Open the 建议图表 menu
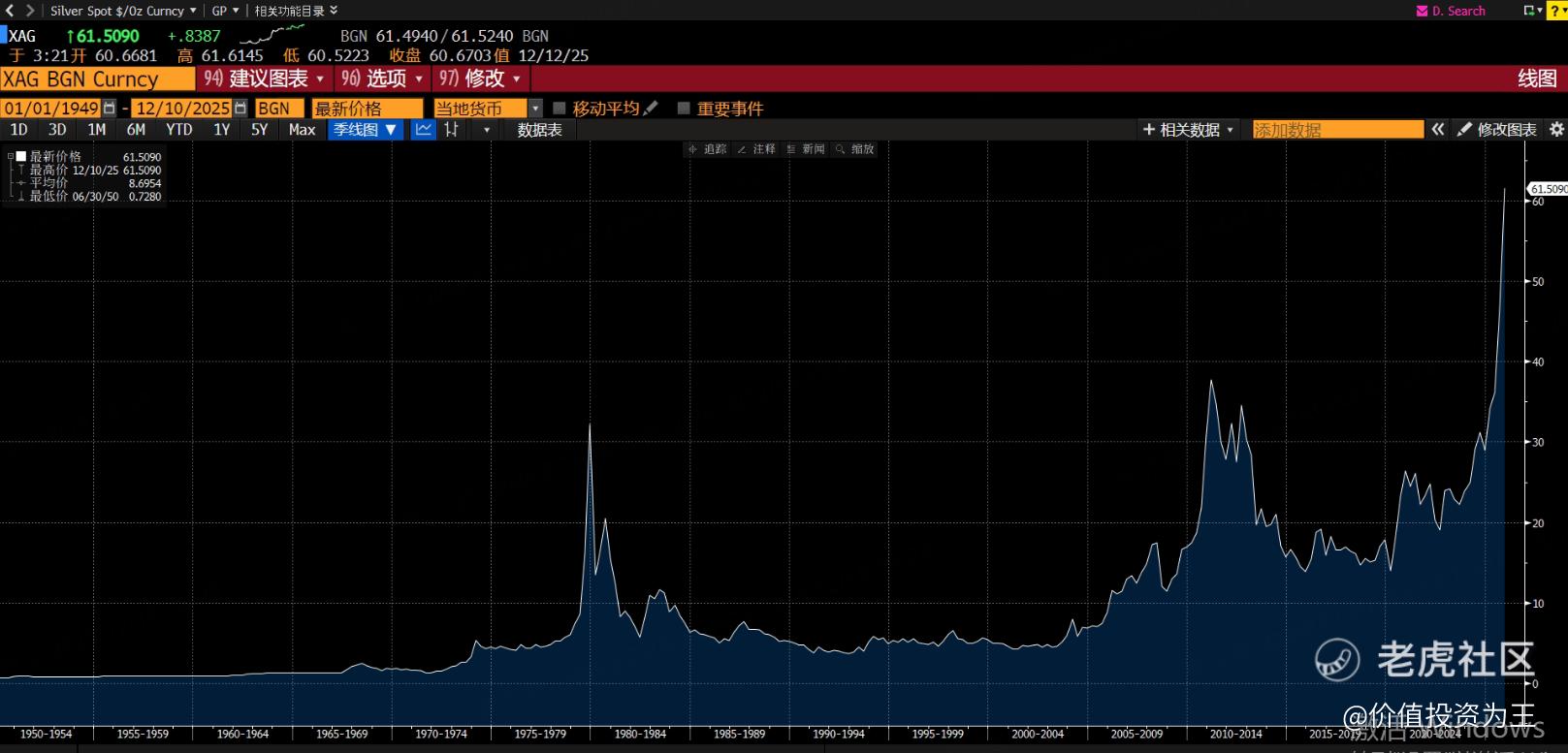1568x753 pixels. point(265,78)
